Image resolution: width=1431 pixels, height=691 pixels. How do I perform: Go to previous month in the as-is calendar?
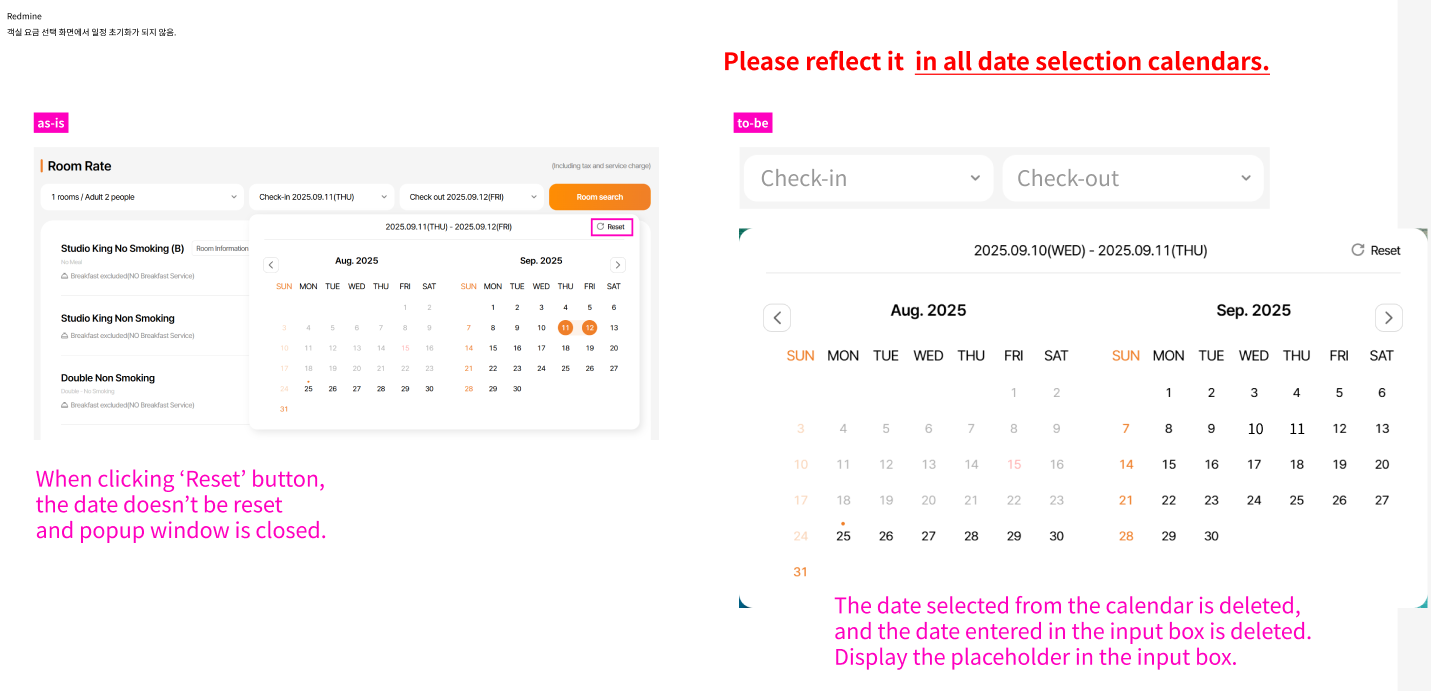(271, 265)
